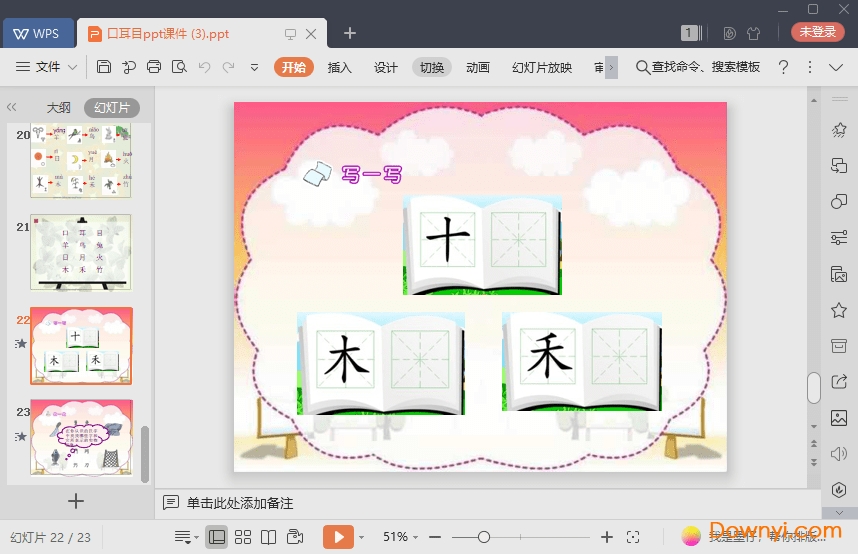Select slide 21 thumbnail
The image size is (858, 554).
pos(80,252)
